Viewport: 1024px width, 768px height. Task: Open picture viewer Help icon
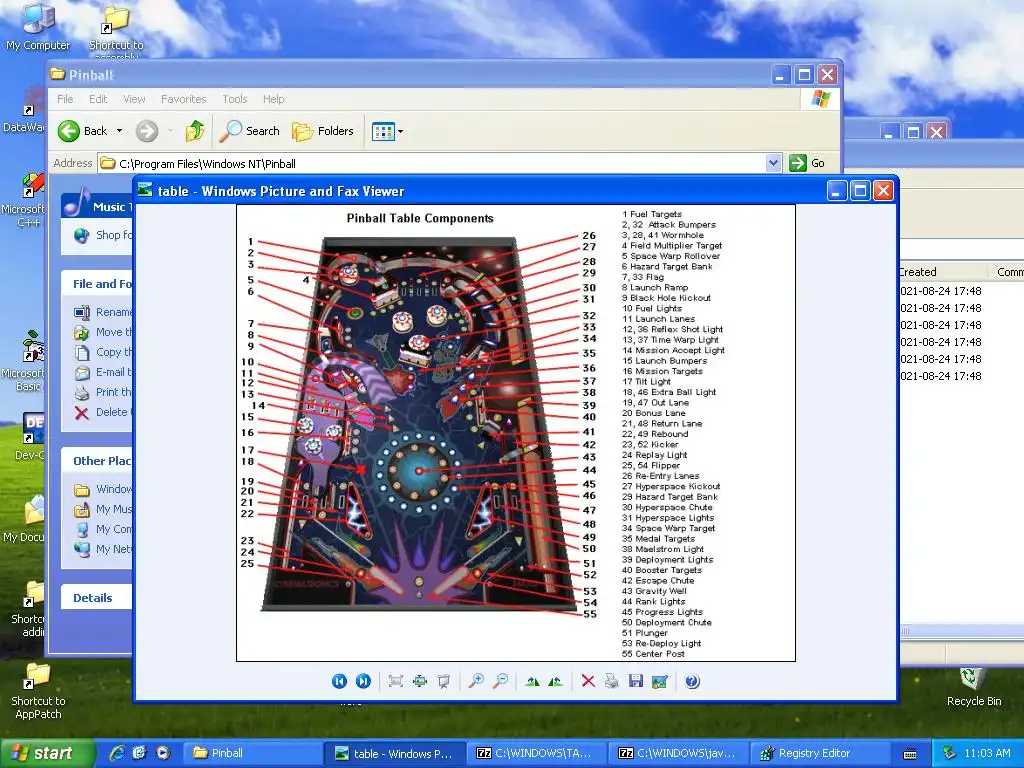pos(692,681)
